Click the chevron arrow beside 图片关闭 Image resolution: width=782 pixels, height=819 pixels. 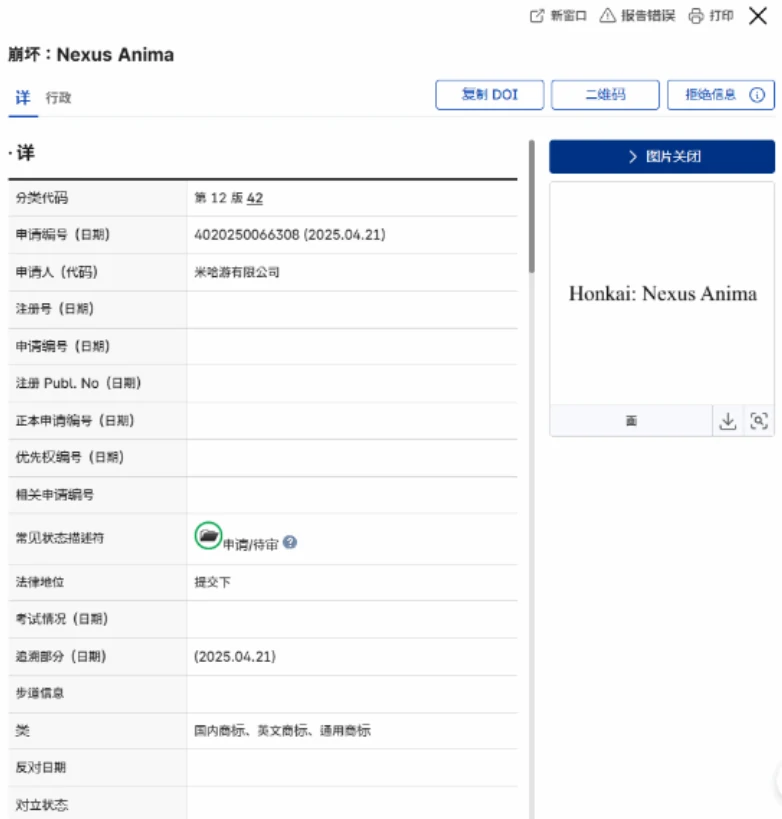[633, 157]
